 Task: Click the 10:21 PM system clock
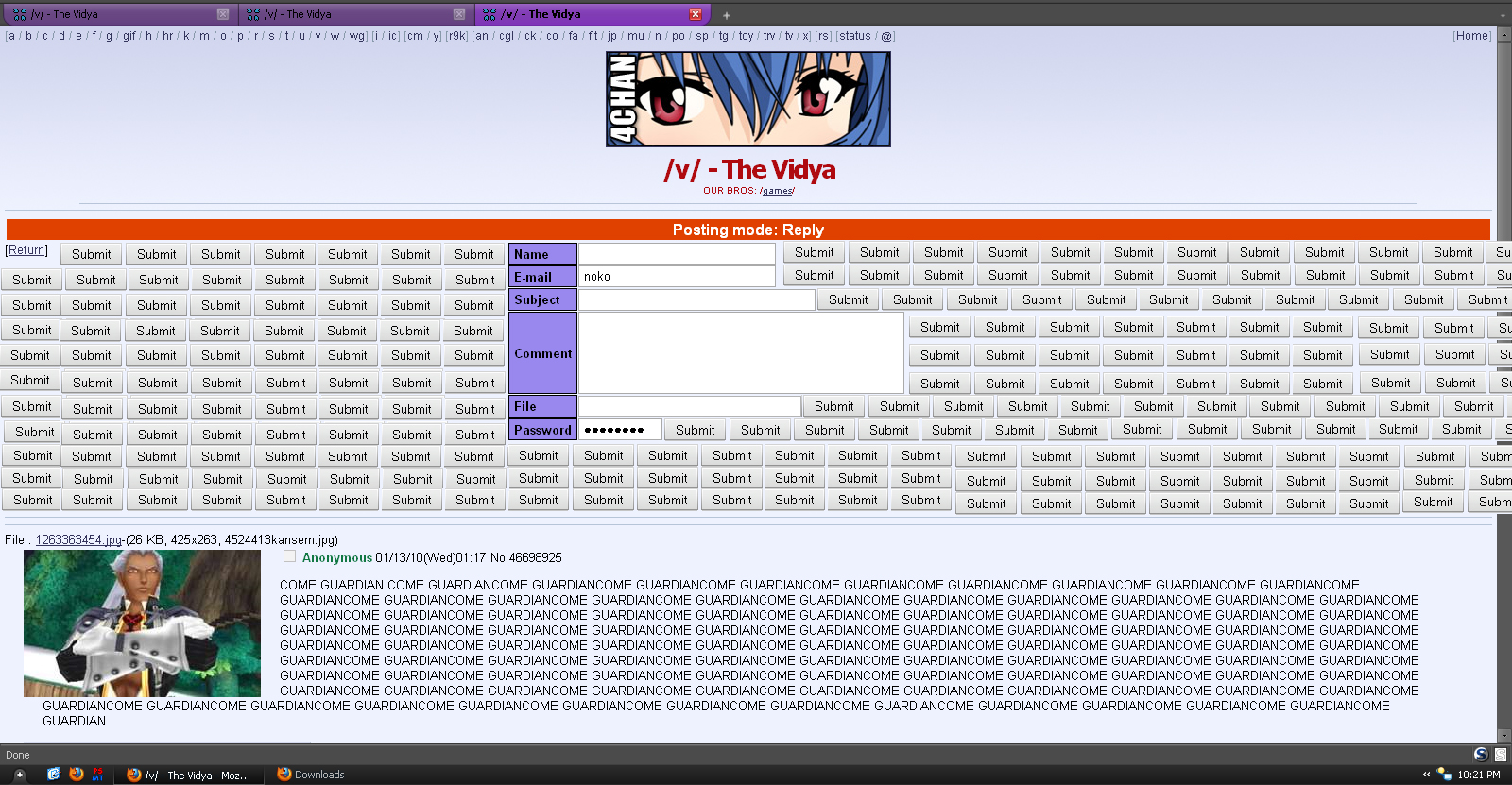pyautogui.click(x=1479, y=775)
